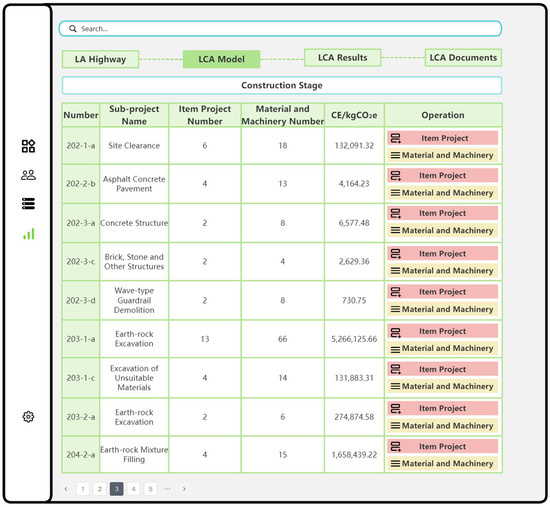Screen dimensions: 550x507
Task: Jump to page 4 in pagination
Action: (x=133, y=489)
